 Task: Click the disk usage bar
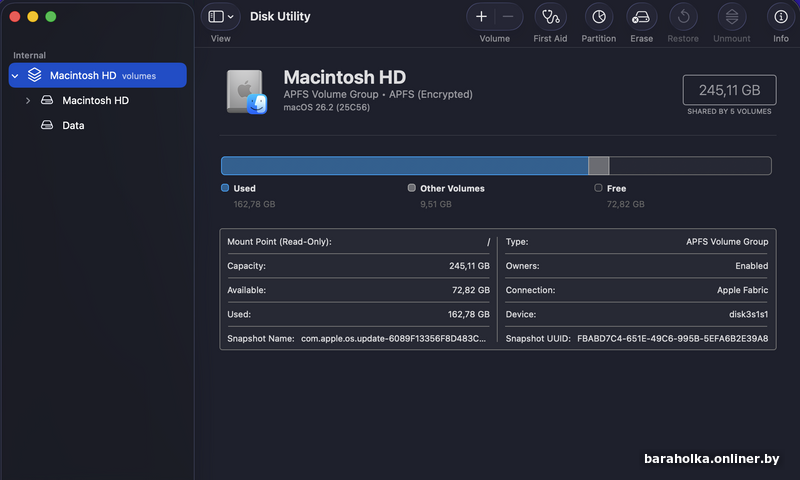(495, 166)
